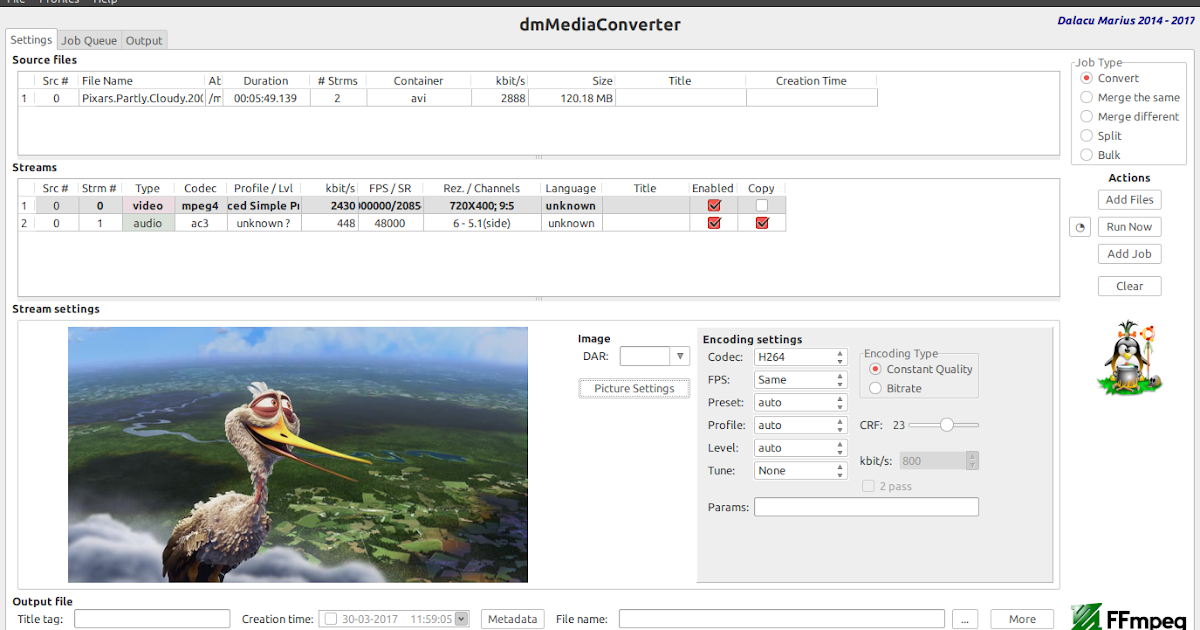Open Picture Settings
Viewport: 1200px width, 630px height.
click(634, 388)
